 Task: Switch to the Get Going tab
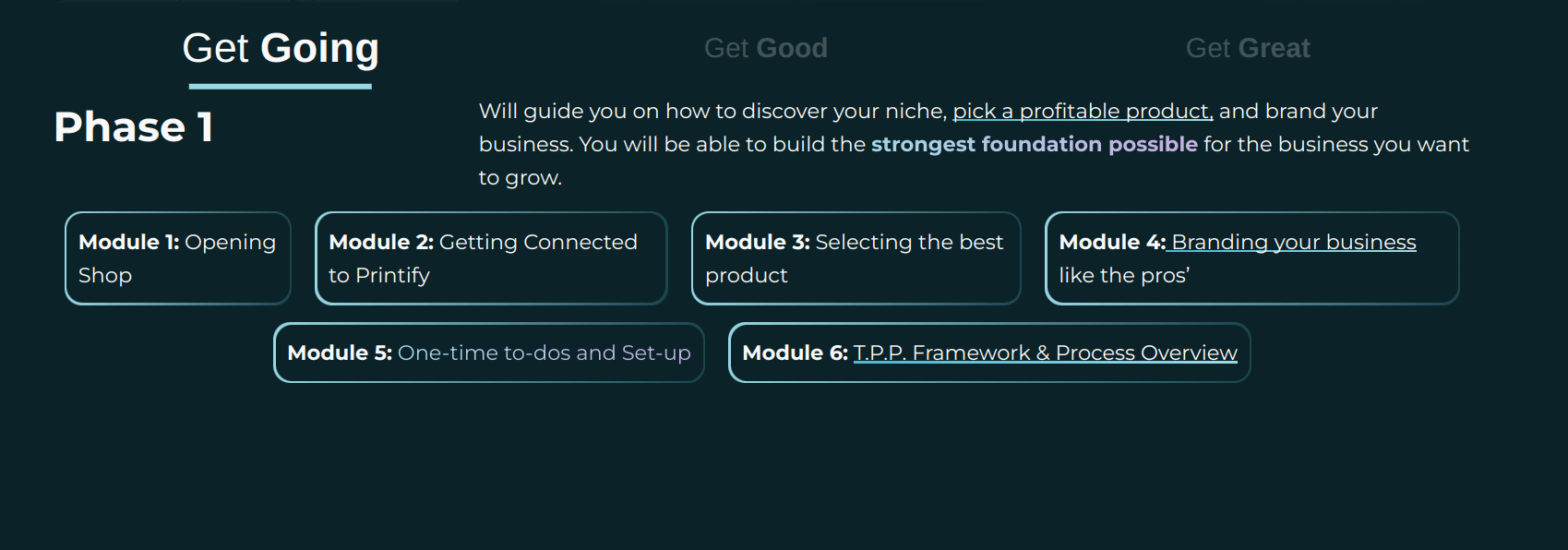coord(281,48)
